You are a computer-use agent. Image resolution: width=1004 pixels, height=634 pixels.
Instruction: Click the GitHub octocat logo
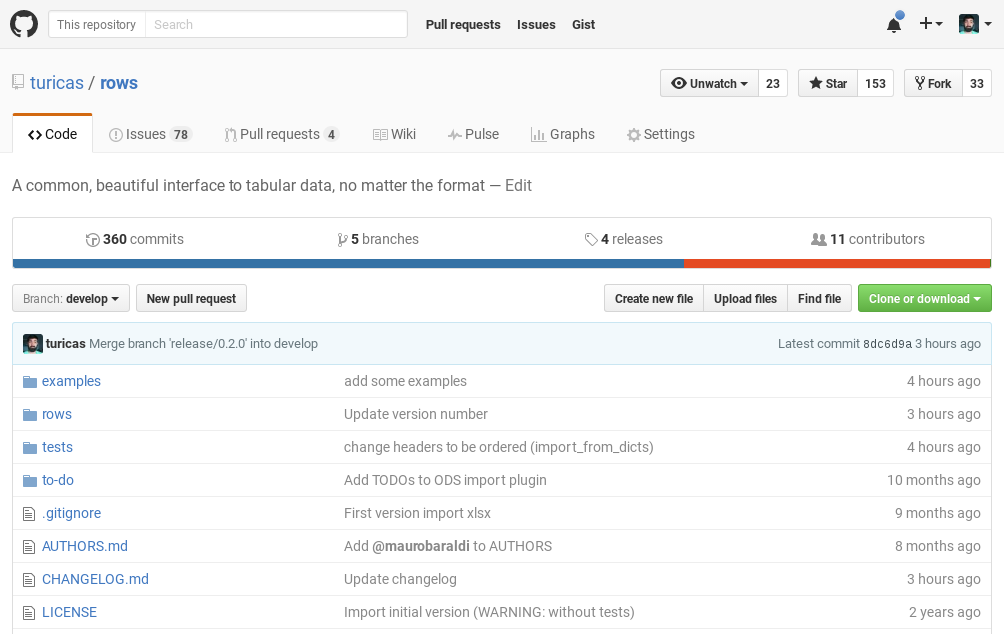click(23, 23)
